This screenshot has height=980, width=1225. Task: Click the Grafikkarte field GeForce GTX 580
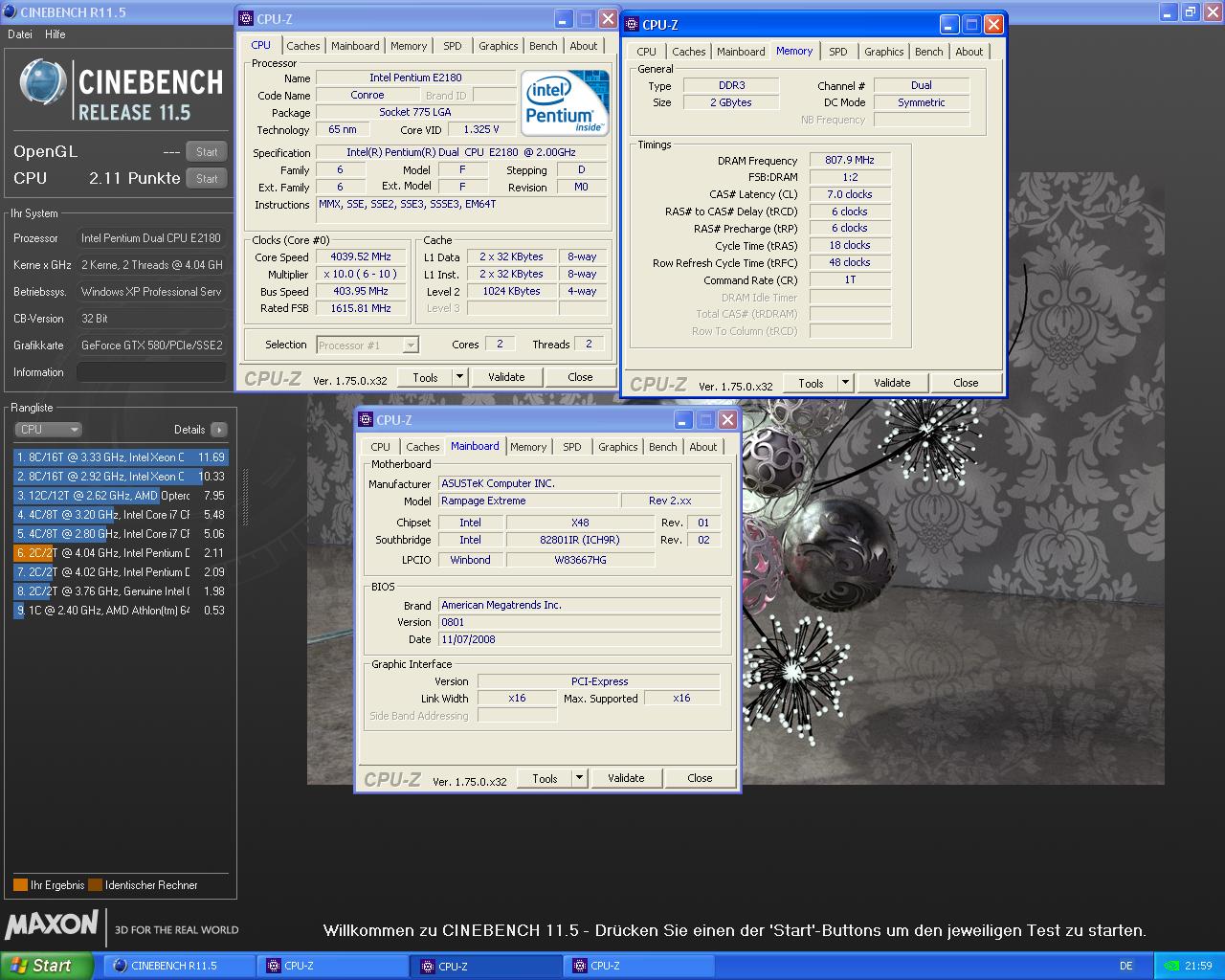click(x=152, y=345)
